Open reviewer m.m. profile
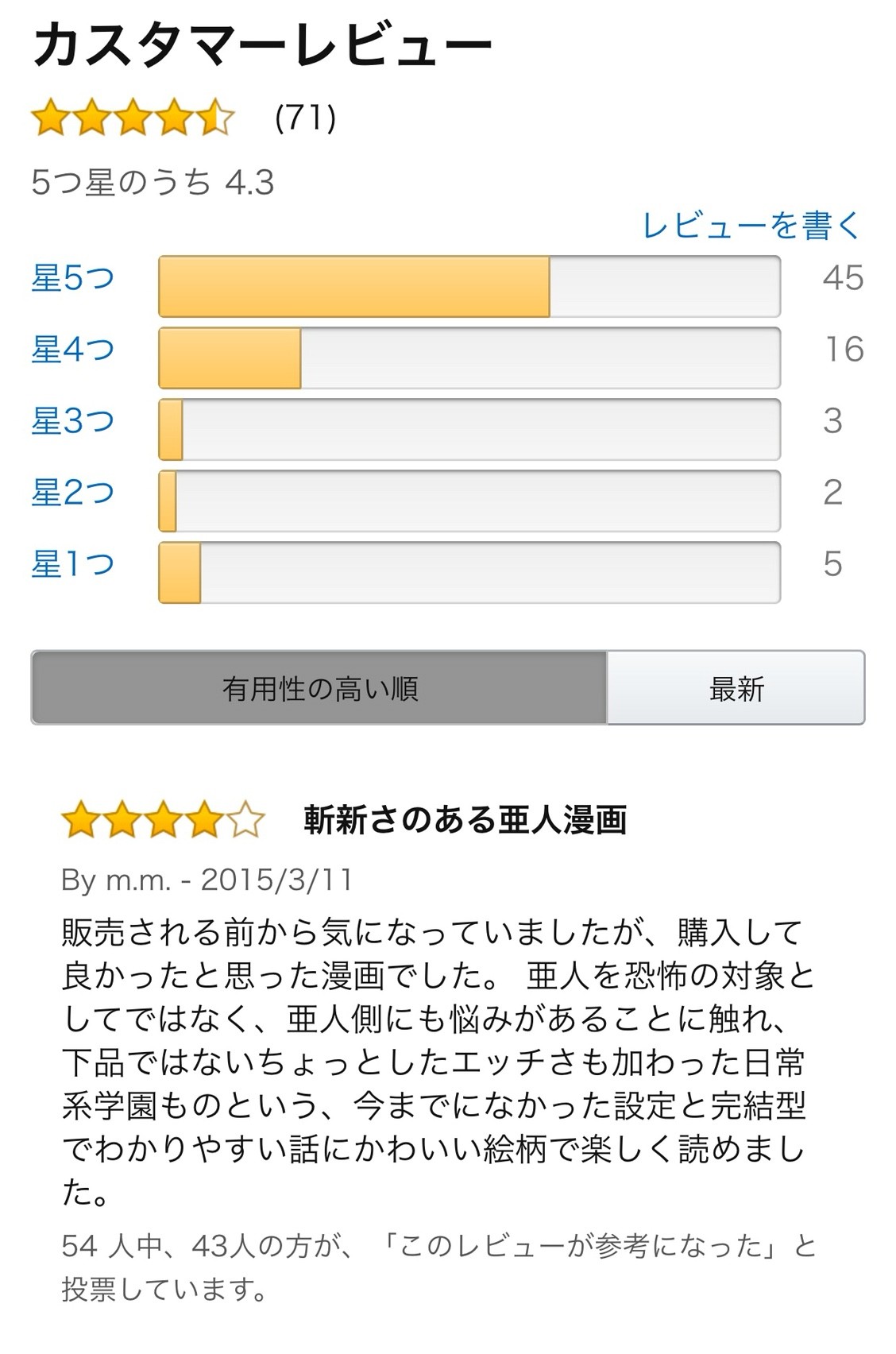The image size is (896, 1354). (138, 880)
